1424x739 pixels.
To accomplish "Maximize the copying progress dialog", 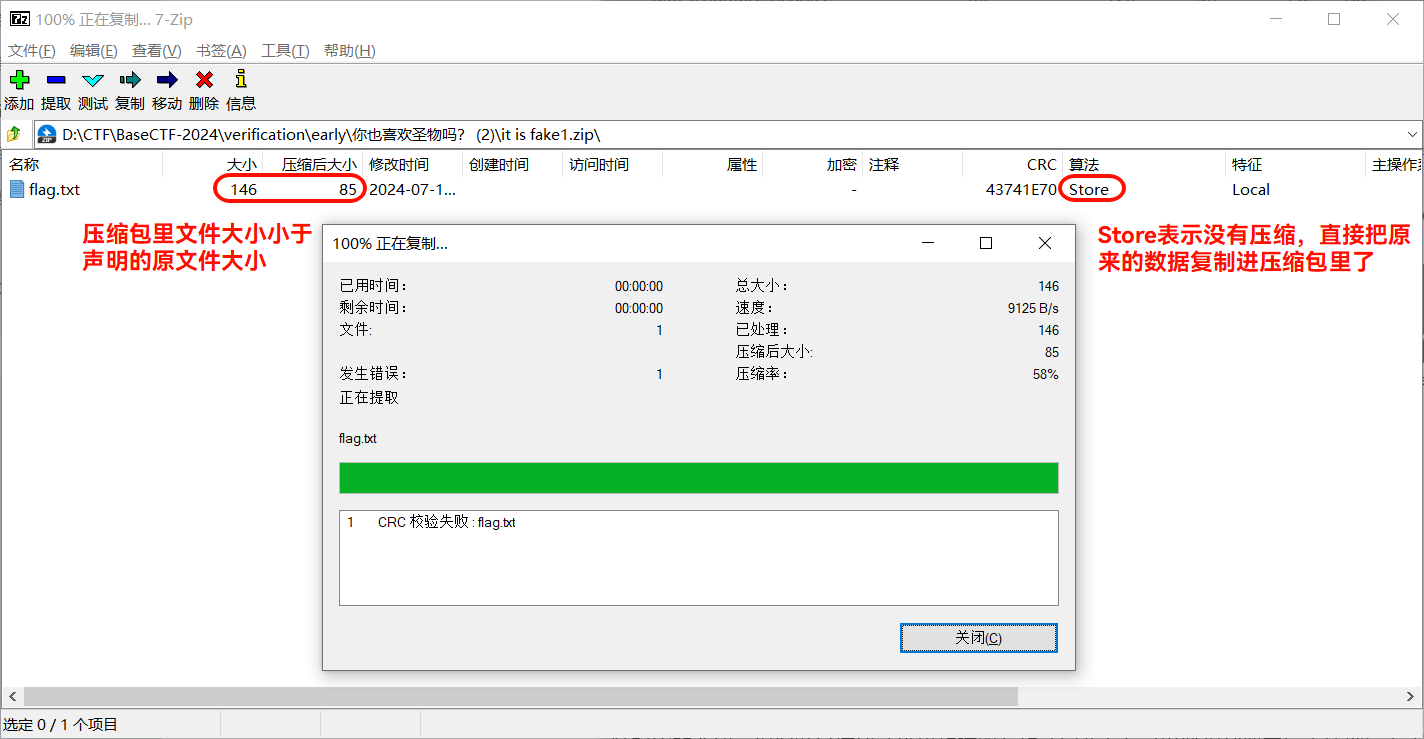I will 985,243.
